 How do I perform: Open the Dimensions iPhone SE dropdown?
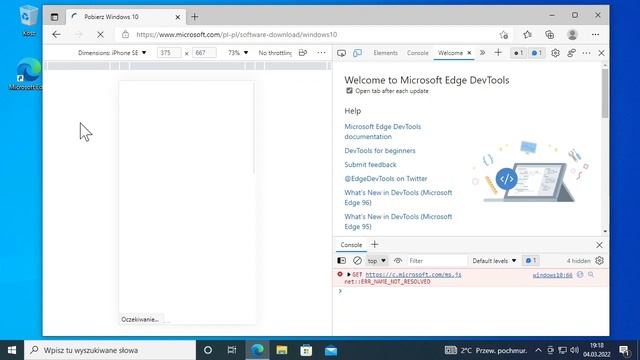coord(112,53)
